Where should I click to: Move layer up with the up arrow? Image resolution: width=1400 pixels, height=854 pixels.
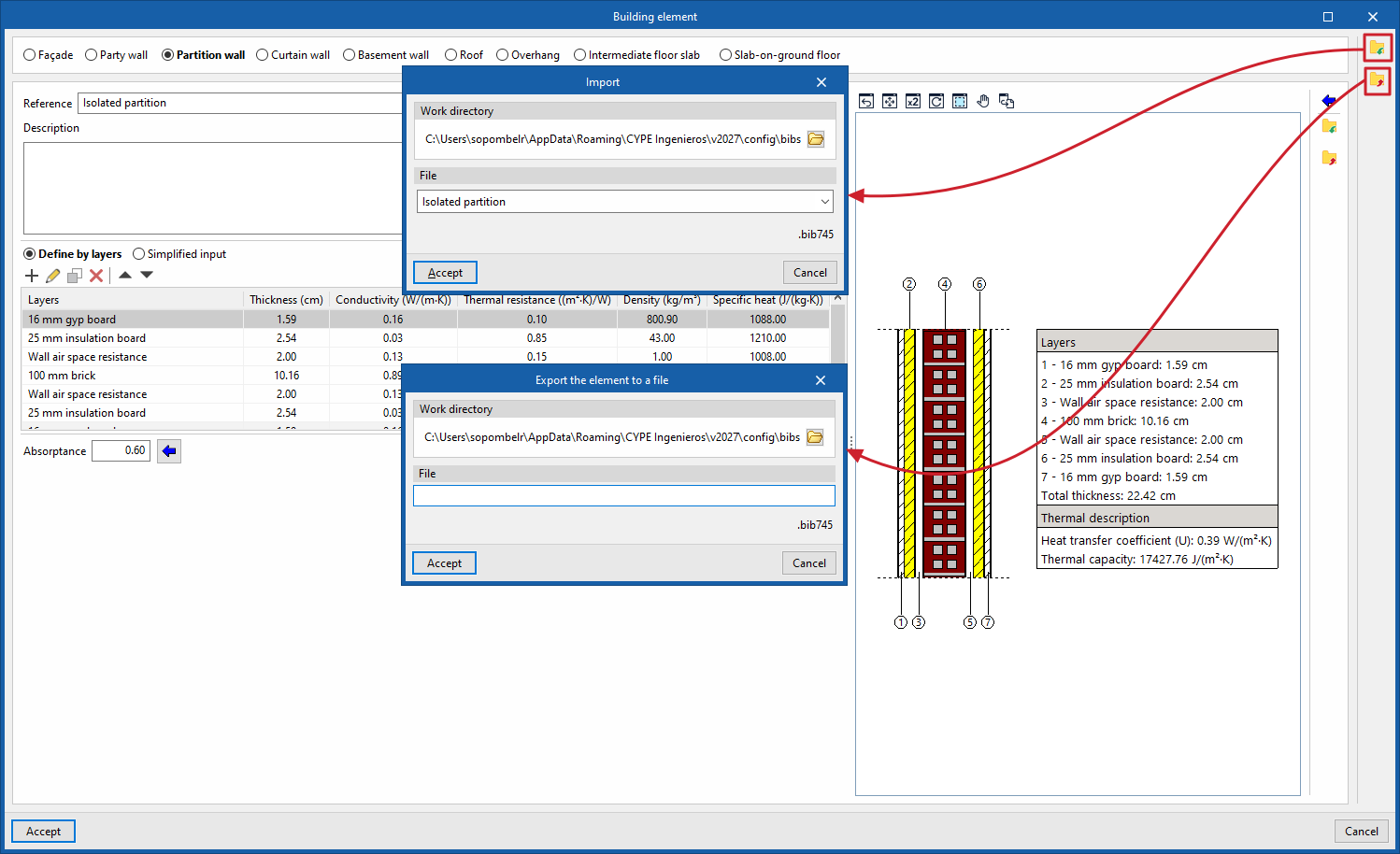point(125,275)
